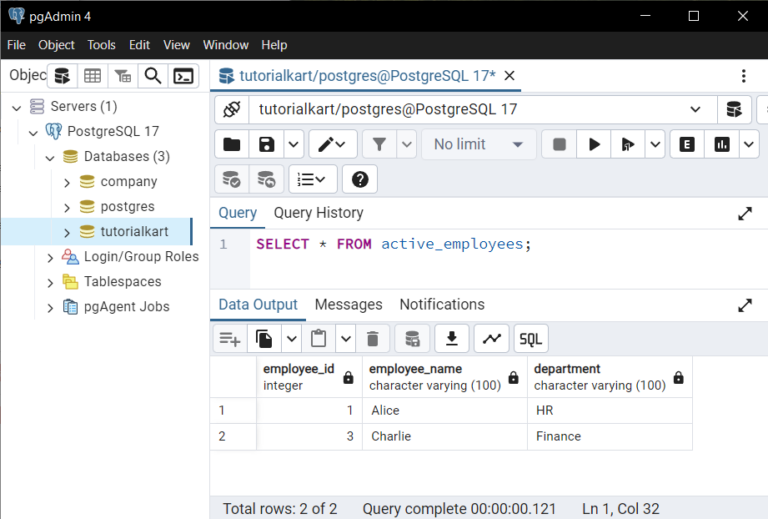Screen dimensions: 768x519
Task: Open the Macros list button
Action: tap(312, 180)
